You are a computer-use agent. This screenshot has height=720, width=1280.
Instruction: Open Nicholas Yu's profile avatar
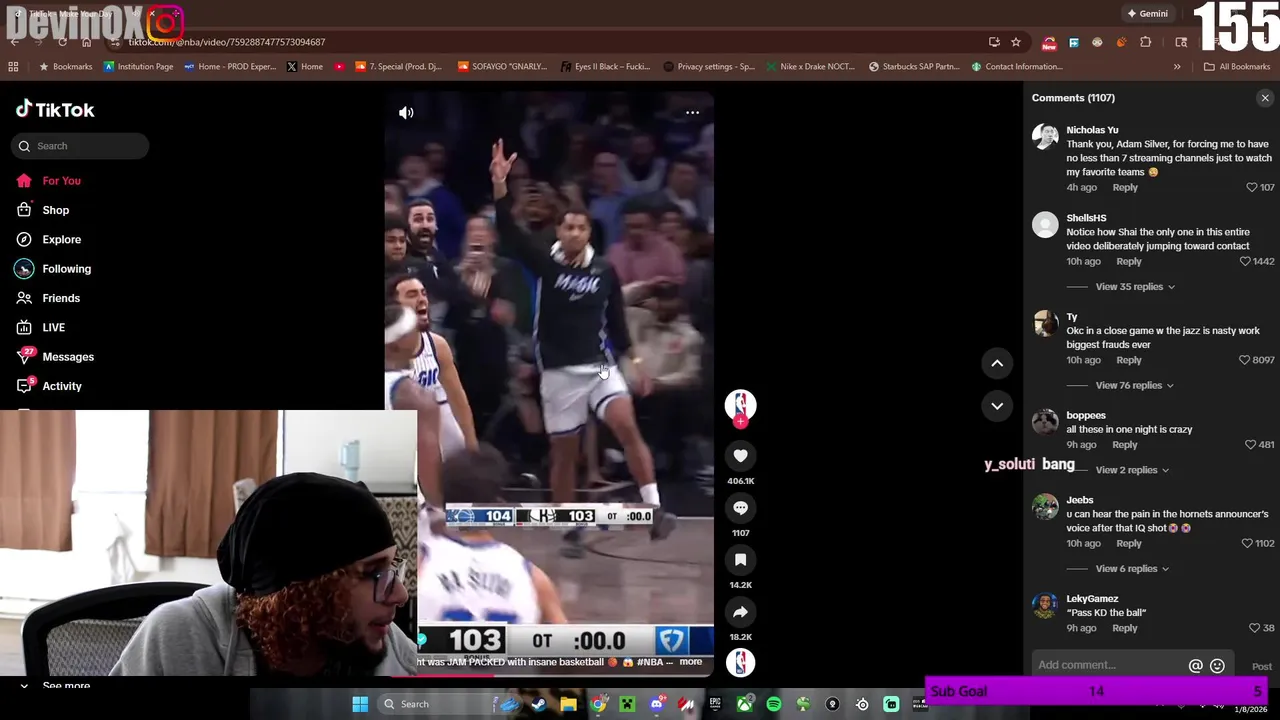[x=1045, y=138]
